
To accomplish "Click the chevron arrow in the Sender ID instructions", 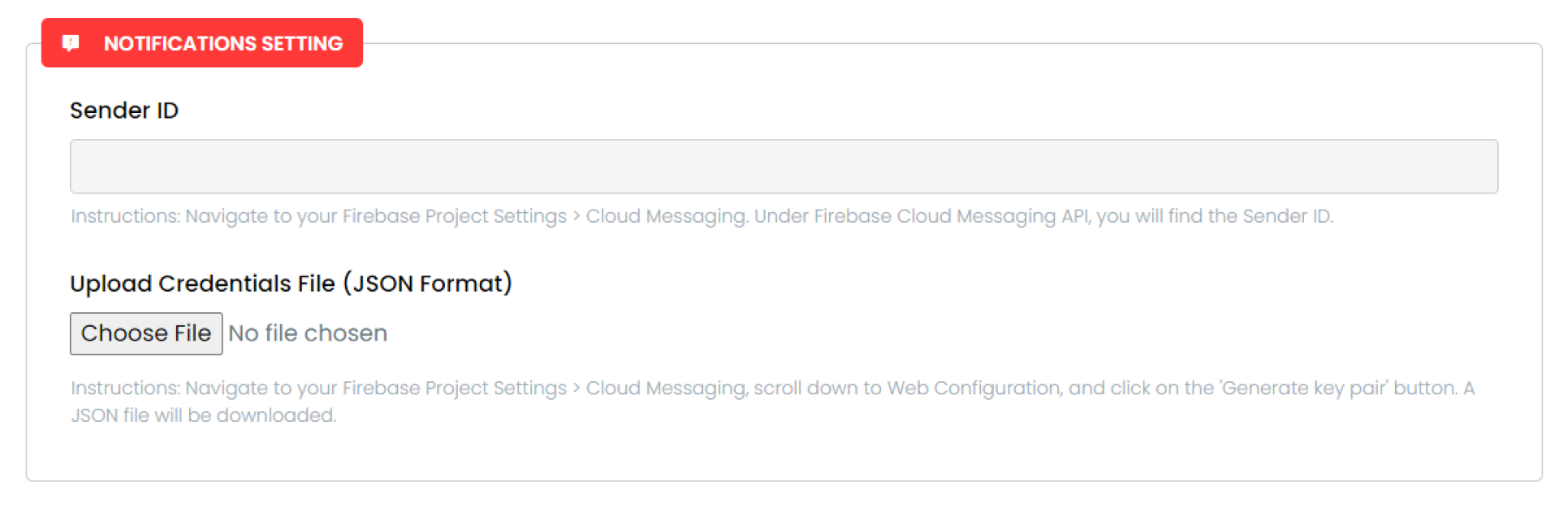I will (577, 216).
